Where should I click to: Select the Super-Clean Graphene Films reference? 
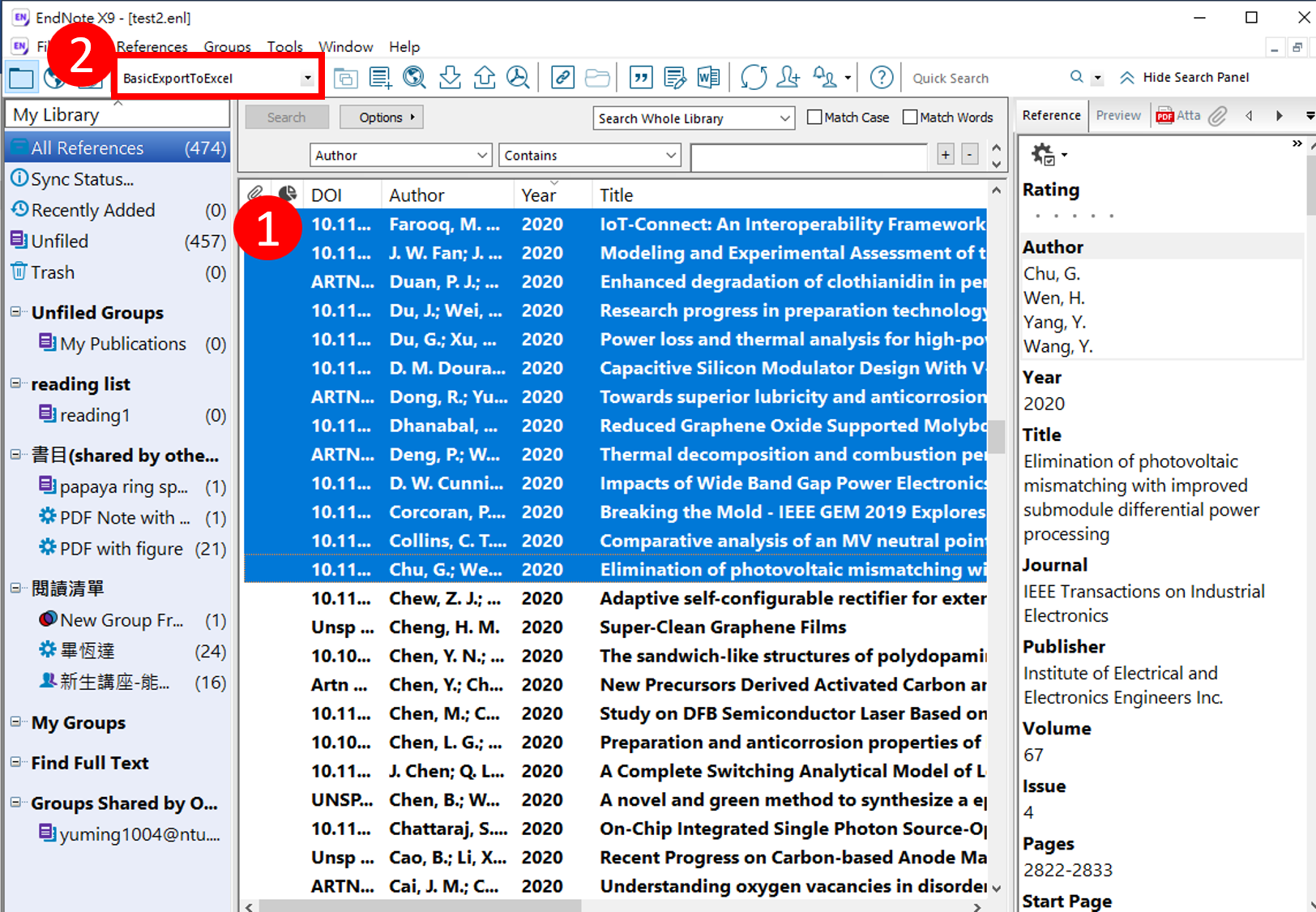pos(616,627)
